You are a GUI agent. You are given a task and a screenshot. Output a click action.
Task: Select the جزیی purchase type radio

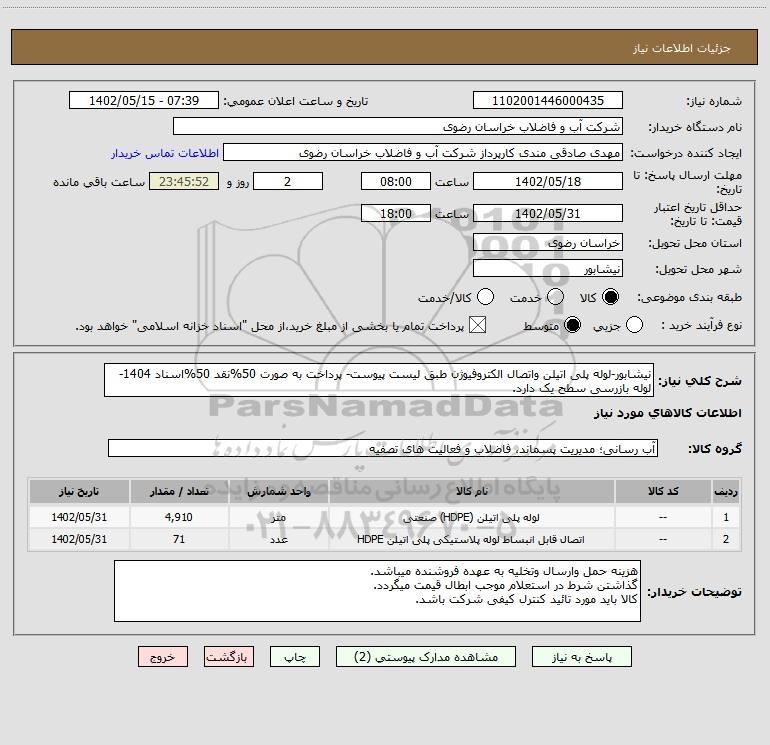pyautogui.click(x=634, y=325)
